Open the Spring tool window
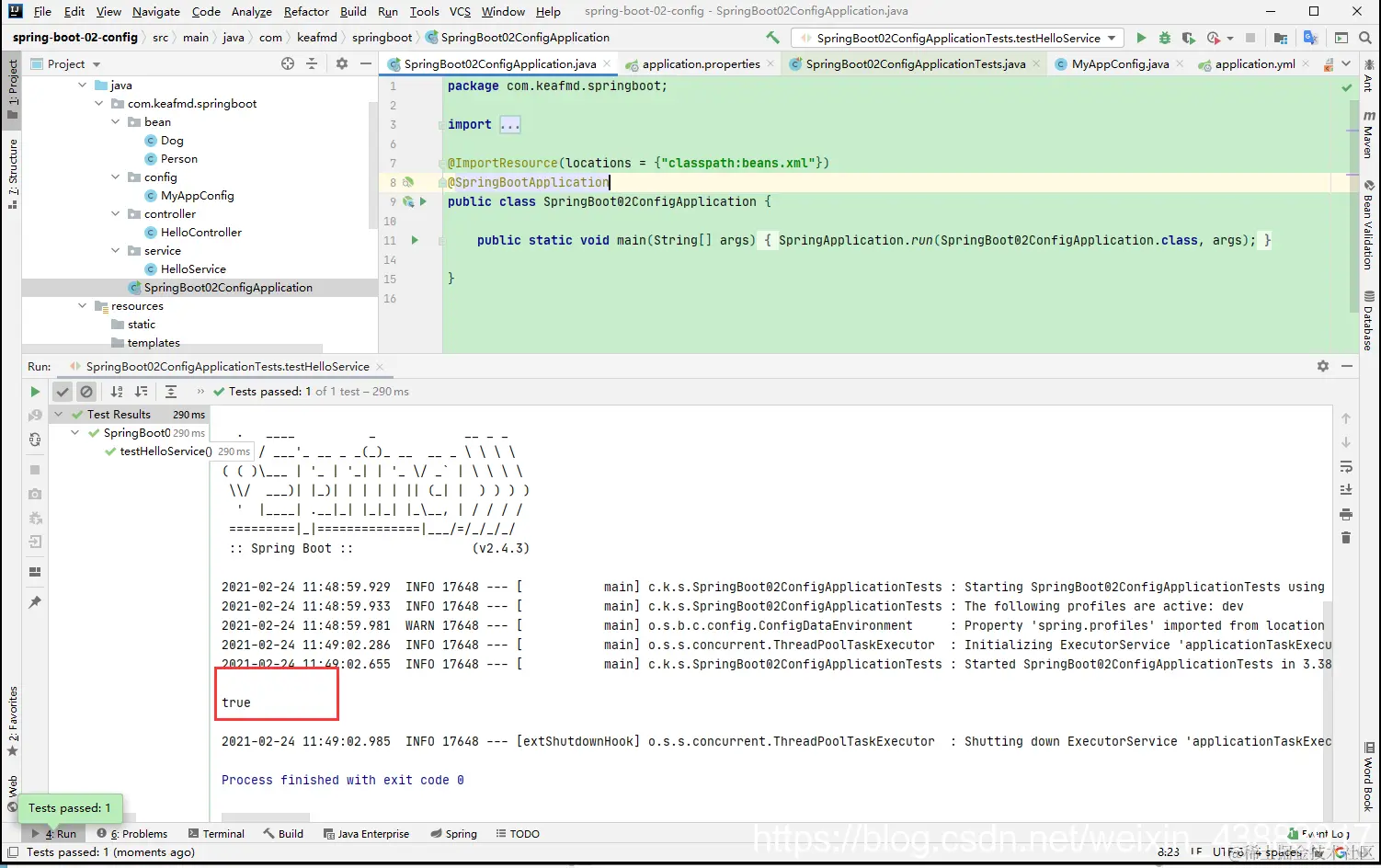The image size is (1381, 868). tap(453, 834)
